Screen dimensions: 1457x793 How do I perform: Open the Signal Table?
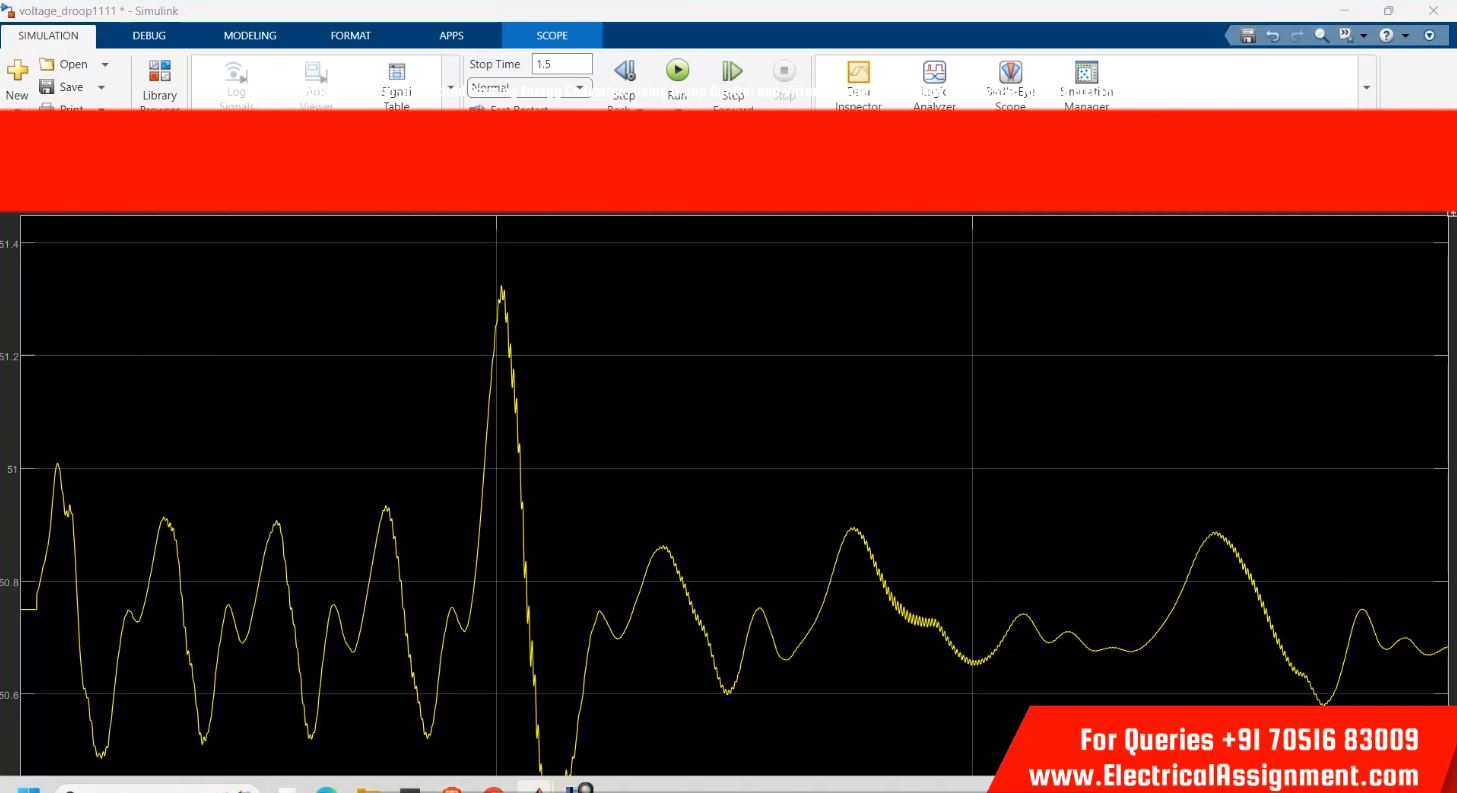point(396,73)
